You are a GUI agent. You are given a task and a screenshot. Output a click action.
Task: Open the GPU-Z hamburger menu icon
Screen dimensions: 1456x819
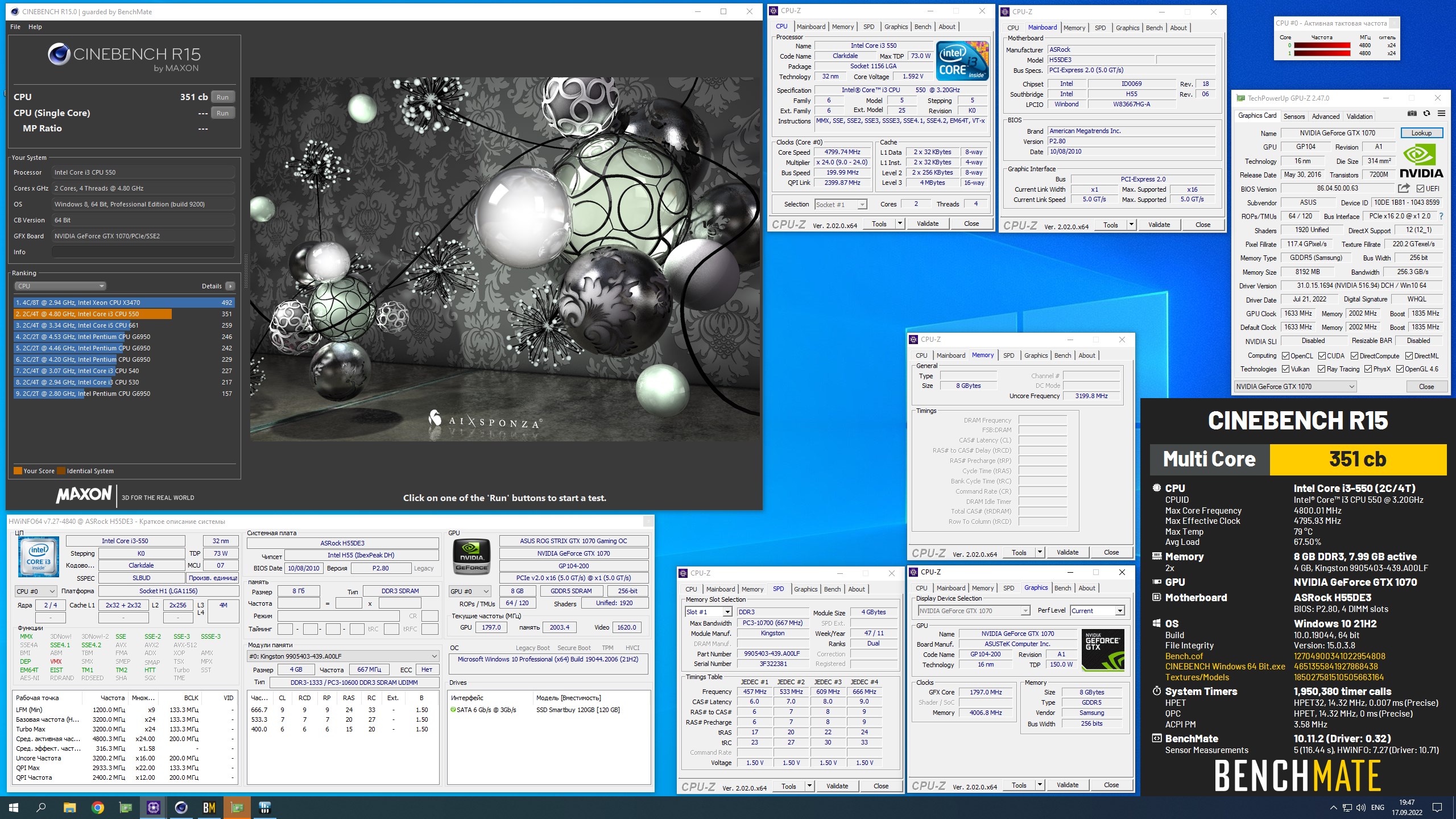[1441, 114]
